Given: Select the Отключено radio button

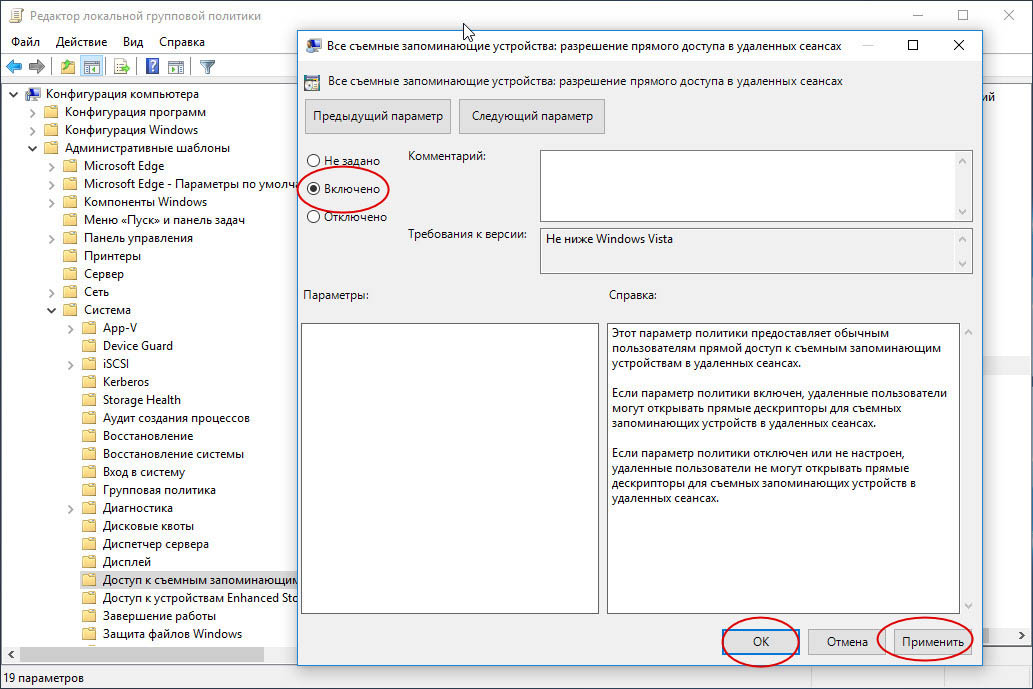Looking at the screenshot, I should pos(314,217).
